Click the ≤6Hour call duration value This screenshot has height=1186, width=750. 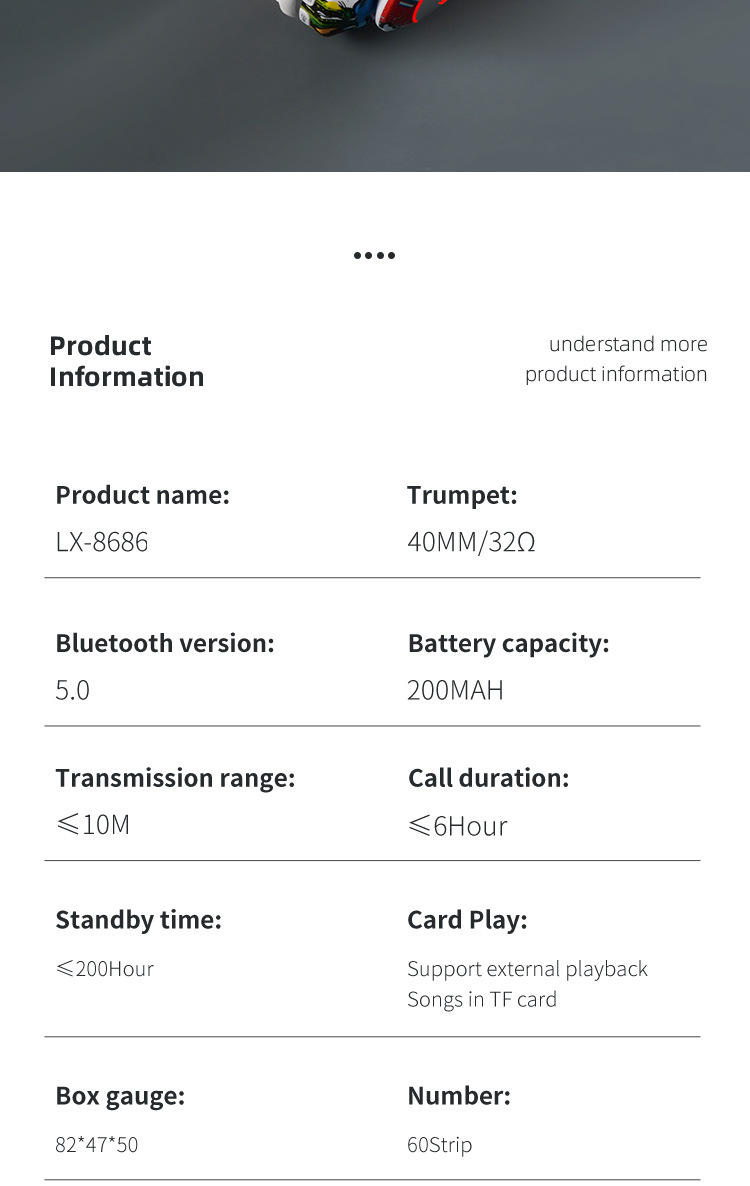click(457, 826)
